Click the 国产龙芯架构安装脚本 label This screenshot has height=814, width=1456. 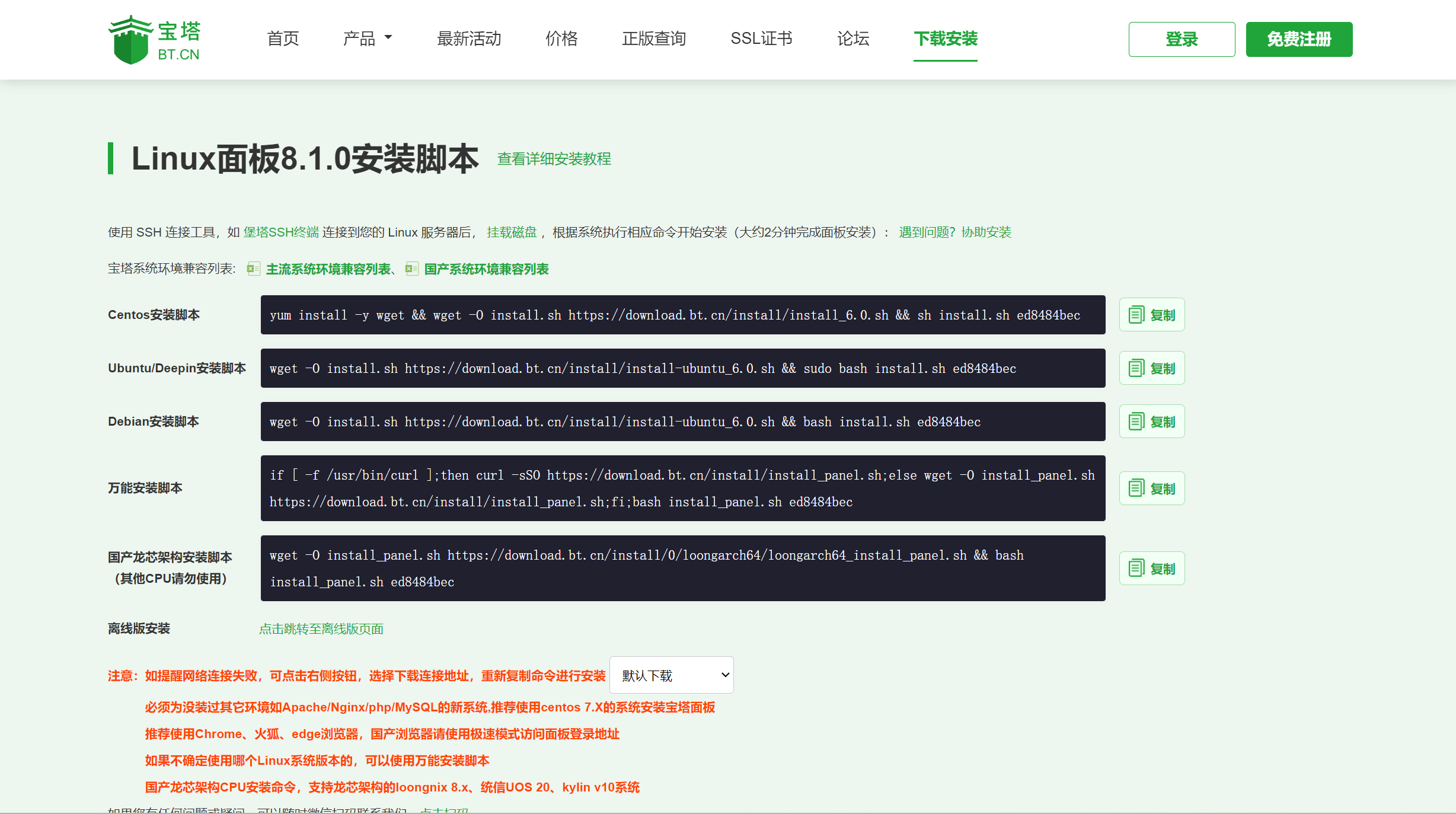point(170,568)
